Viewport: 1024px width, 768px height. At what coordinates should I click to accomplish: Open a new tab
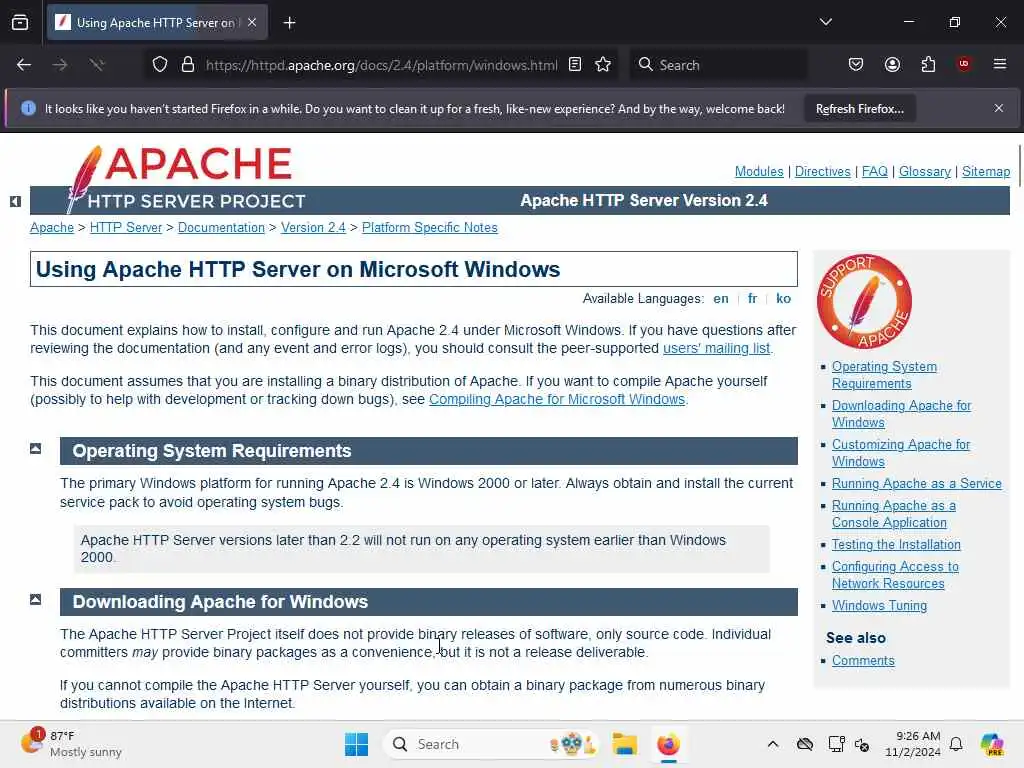click(289, 23)
